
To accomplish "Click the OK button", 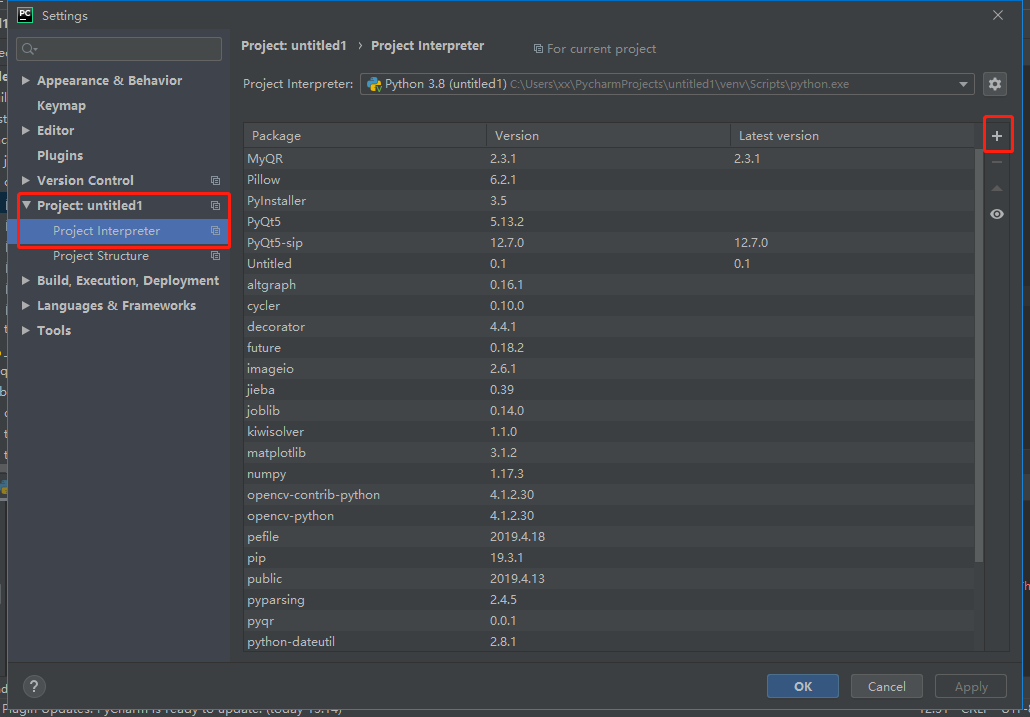I will (x=803, y=686).
